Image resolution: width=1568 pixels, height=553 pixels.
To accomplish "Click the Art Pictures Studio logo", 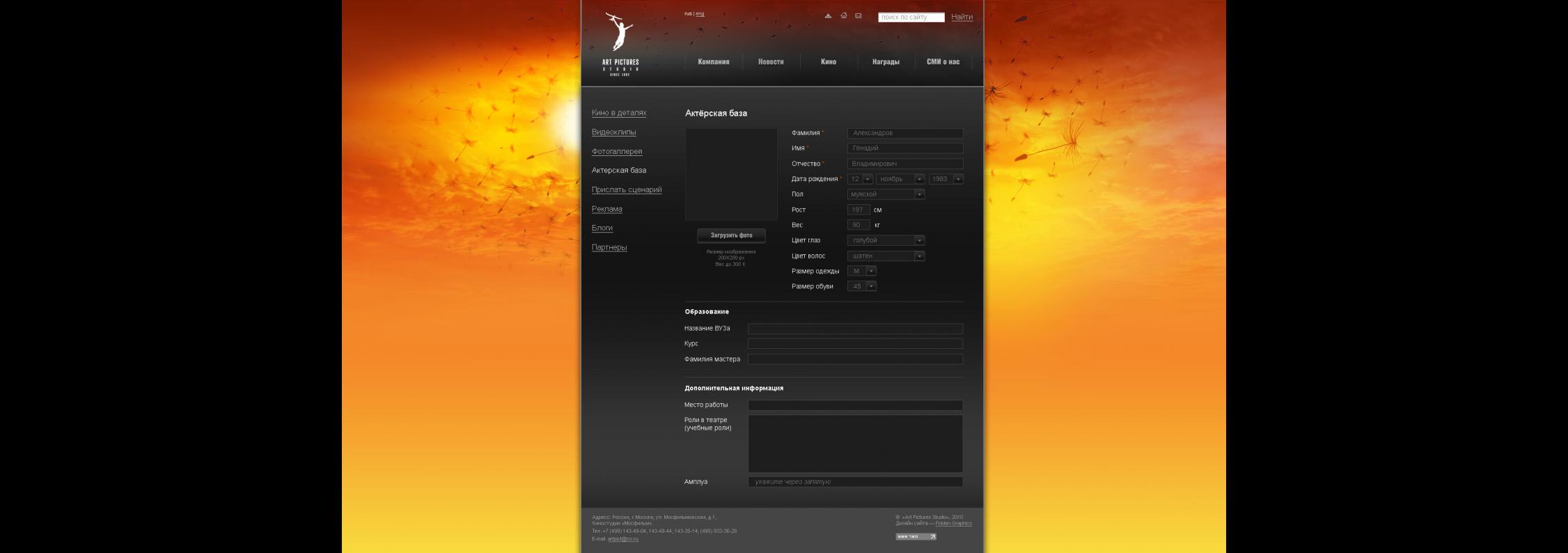I will tap(620, 44).
